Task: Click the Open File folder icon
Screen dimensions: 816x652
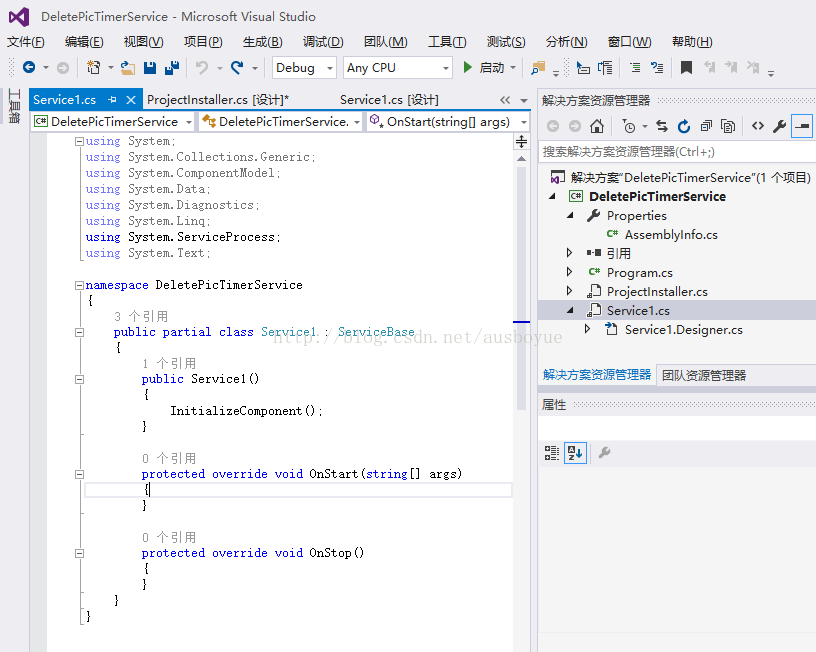Action: 128,68
